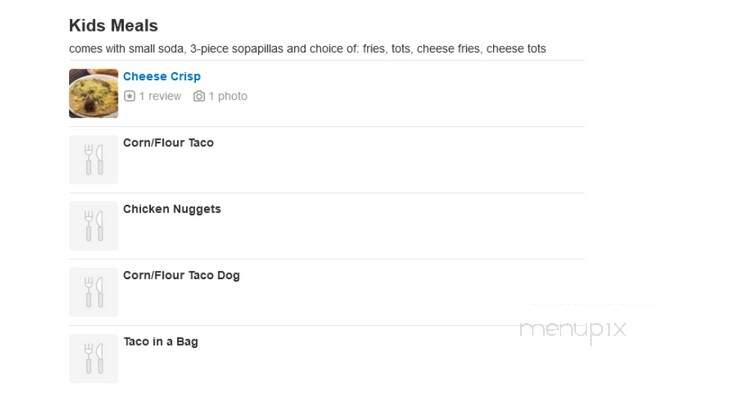
Task: View the 1 review text link
Action: (160, 96)
